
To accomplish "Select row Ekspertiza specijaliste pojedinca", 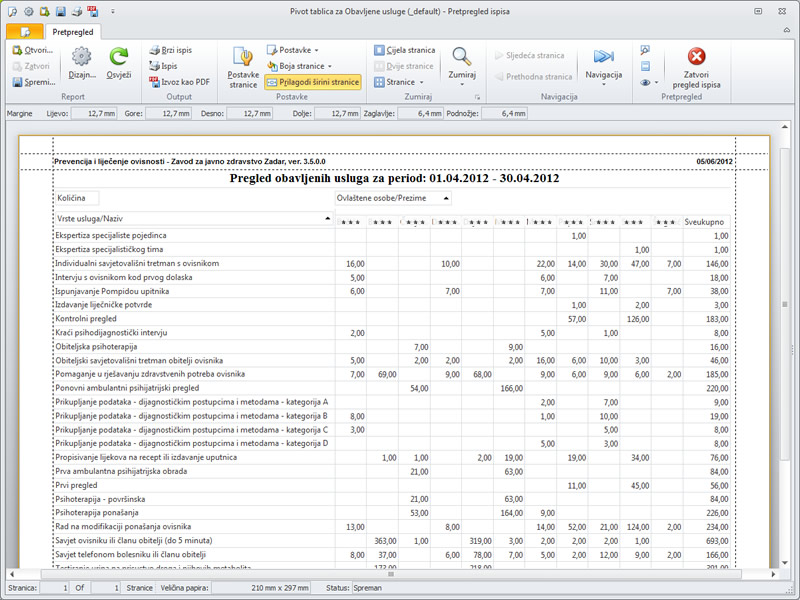I will [x=392, y=235].
